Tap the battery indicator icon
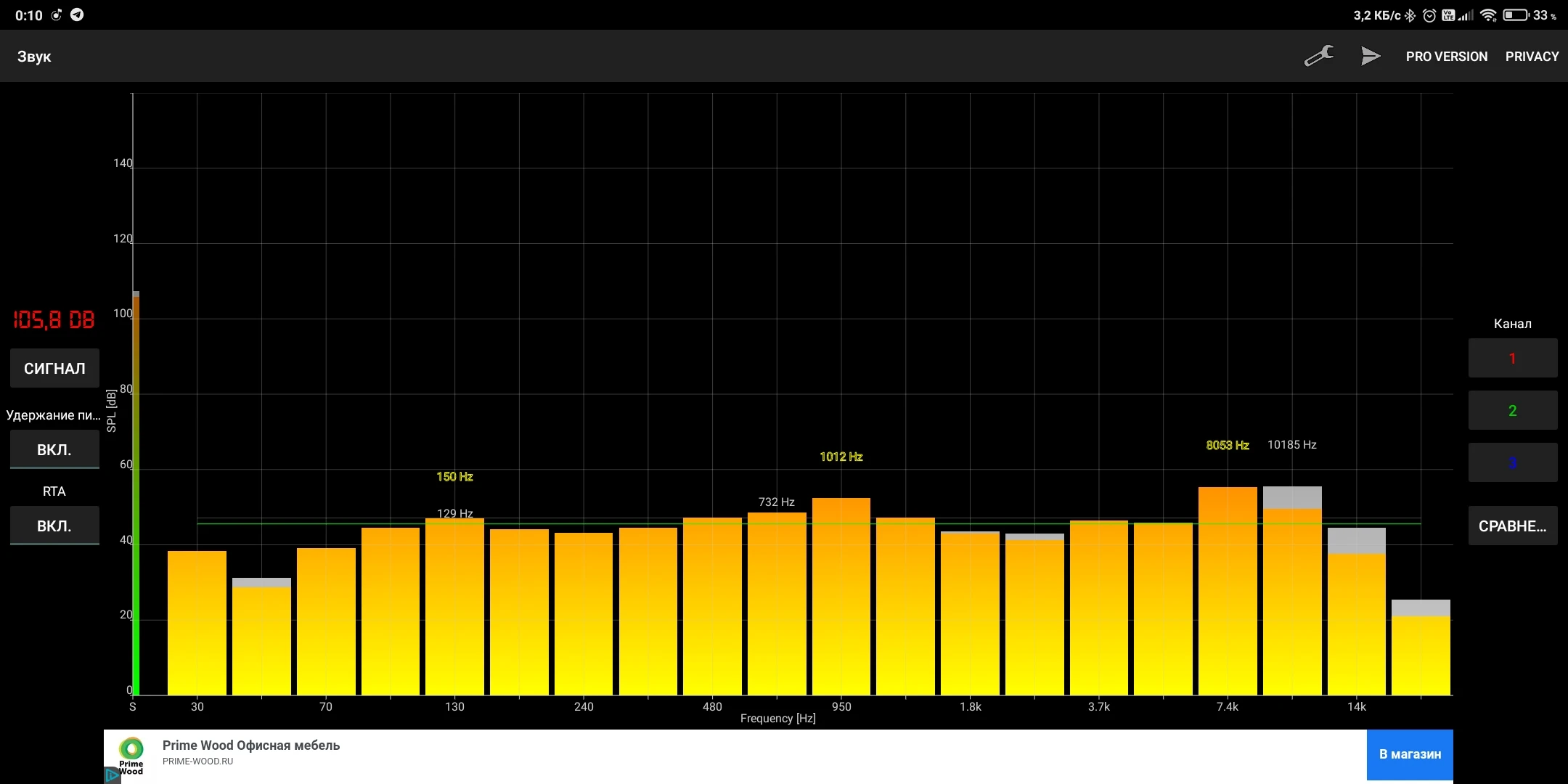The height and width of the screenshot is (784, 1568). coord(1516,15)
